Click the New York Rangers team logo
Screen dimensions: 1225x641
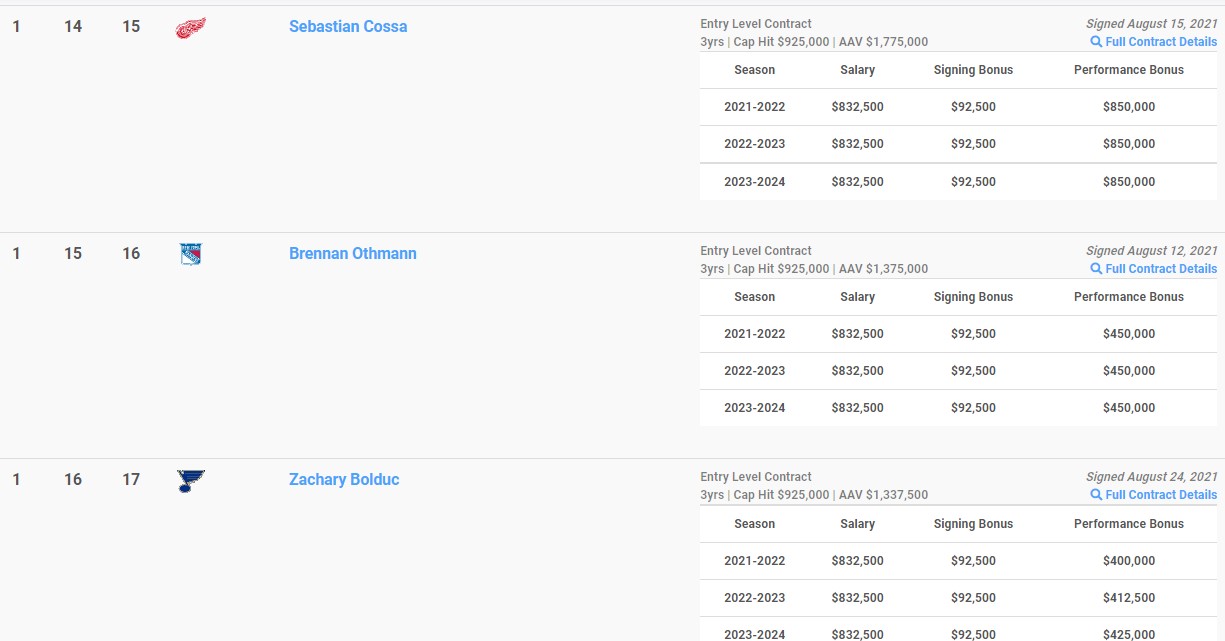(x=190, y=254)
